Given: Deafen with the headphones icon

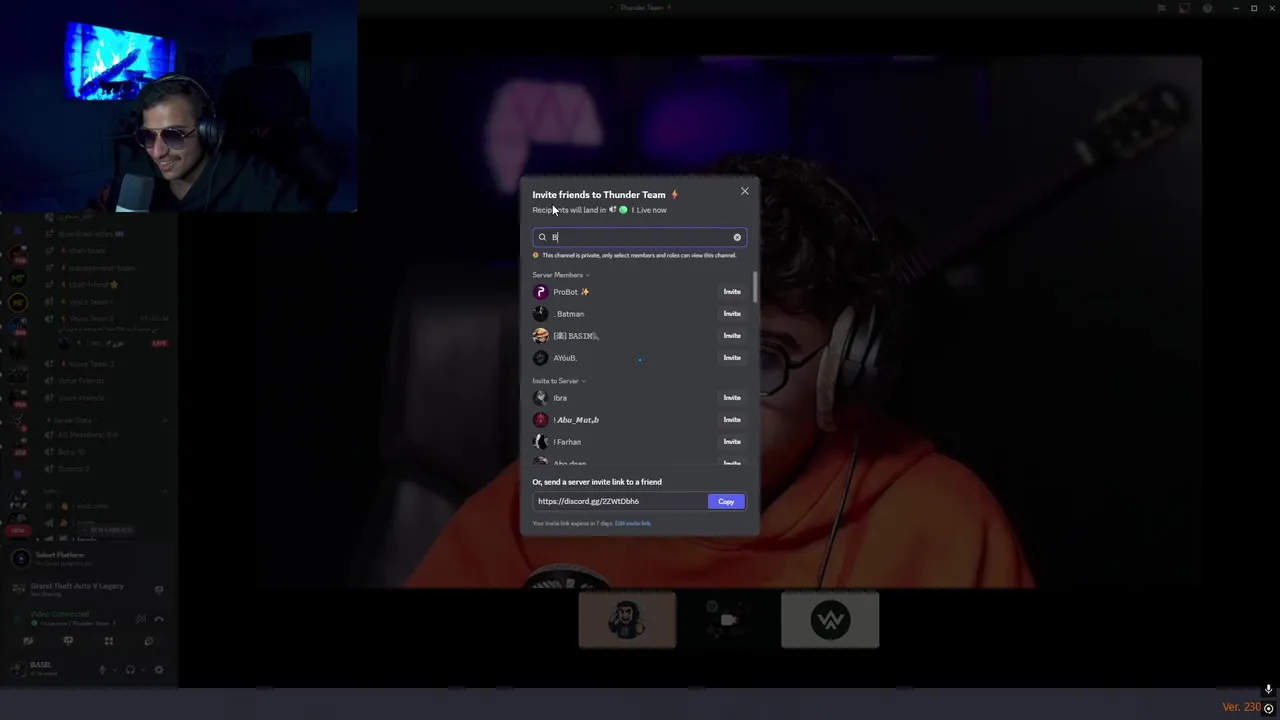Looking at the screenshot, I should click(x=130, y=670).
